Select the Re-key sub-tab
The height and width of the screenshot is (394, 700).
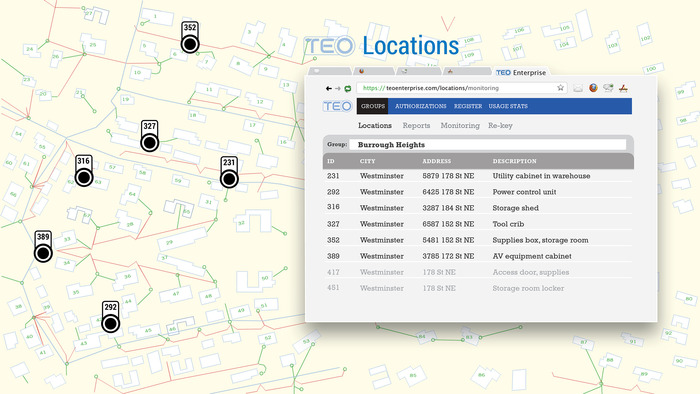coord(500,125)
